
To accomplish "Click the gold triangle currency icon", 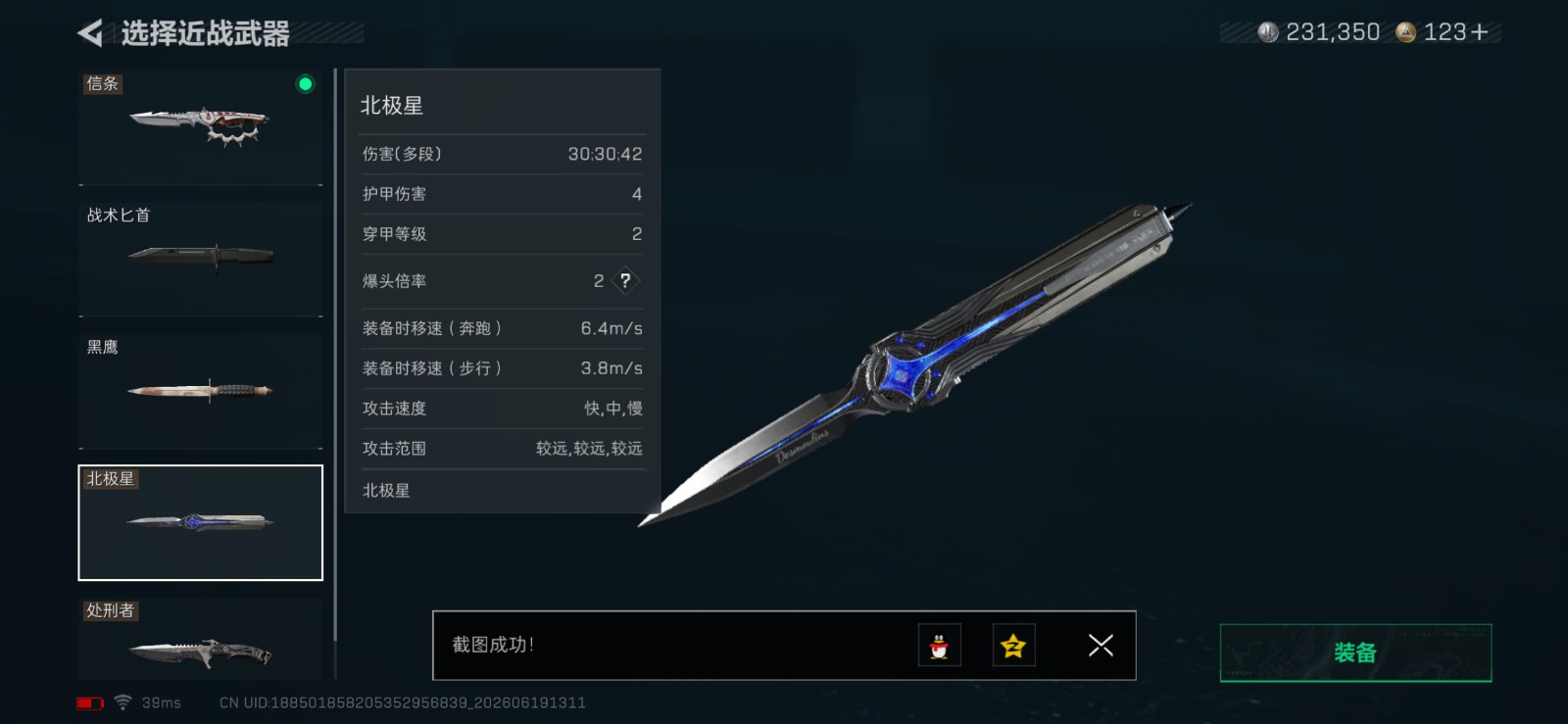I will click(x=1405, y=32).
